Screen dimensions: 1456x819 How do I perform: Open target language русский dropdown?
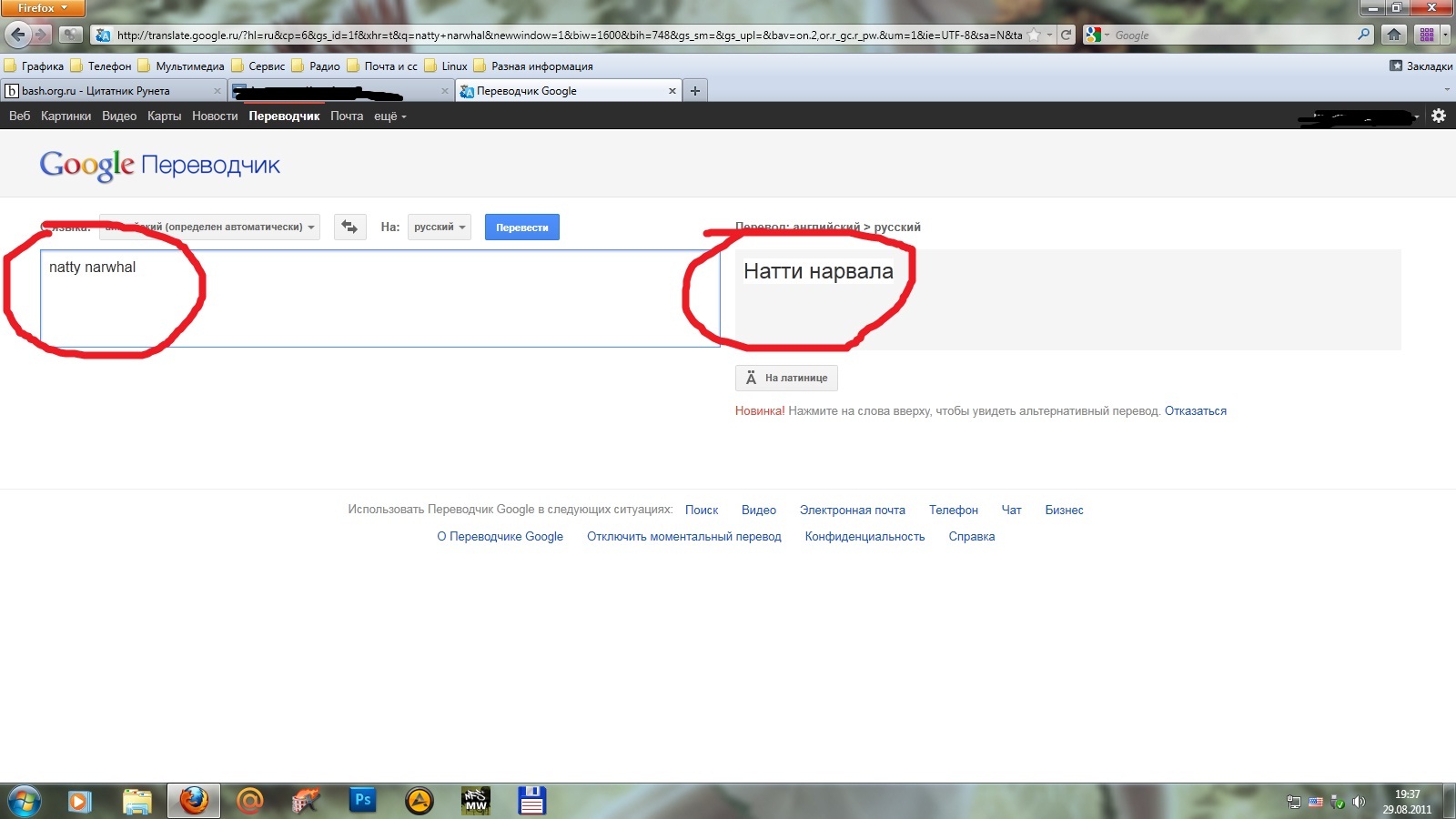pos(440,227)
